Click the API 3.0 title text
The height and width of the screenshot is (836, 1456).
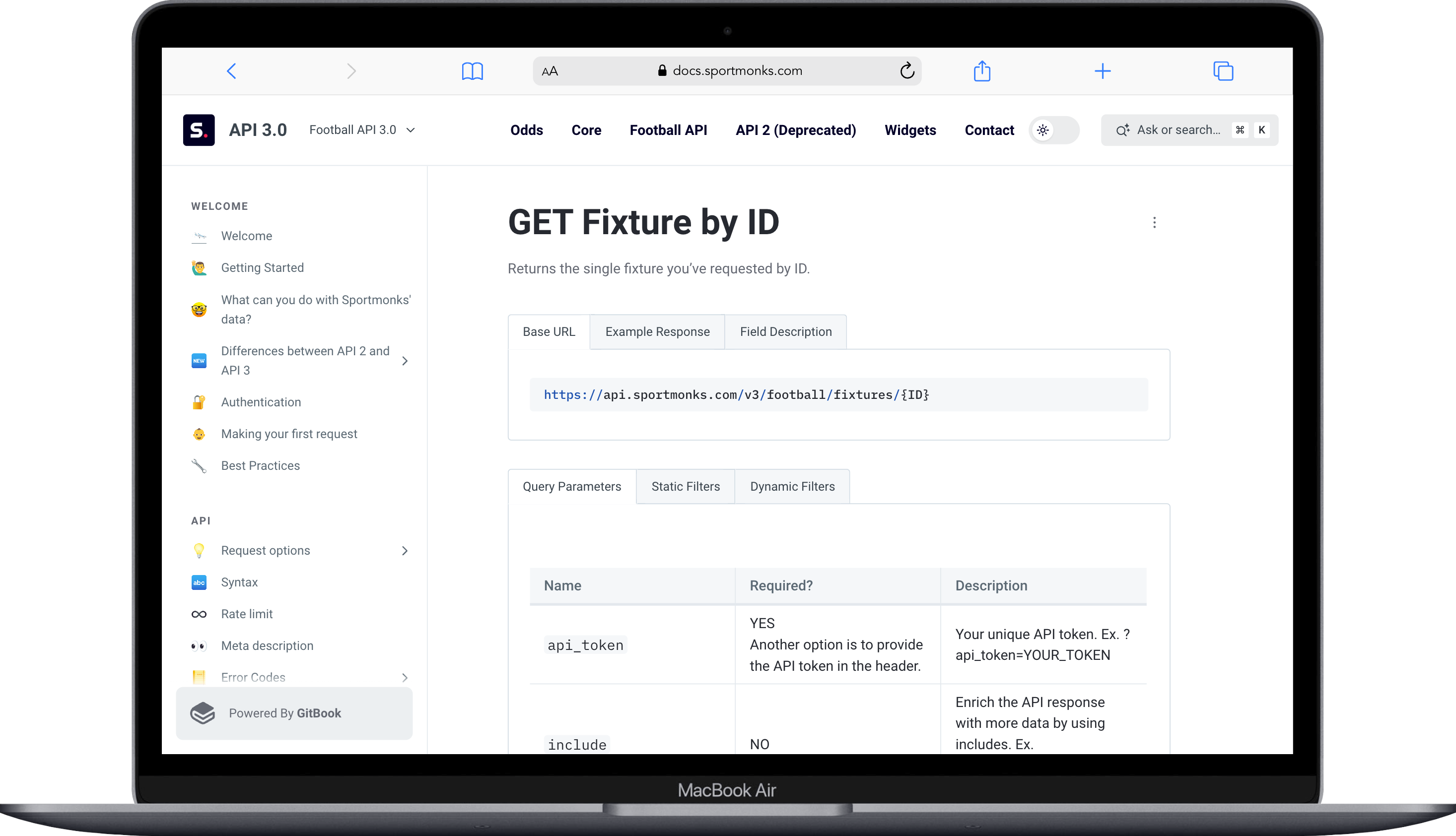[258, 130]
